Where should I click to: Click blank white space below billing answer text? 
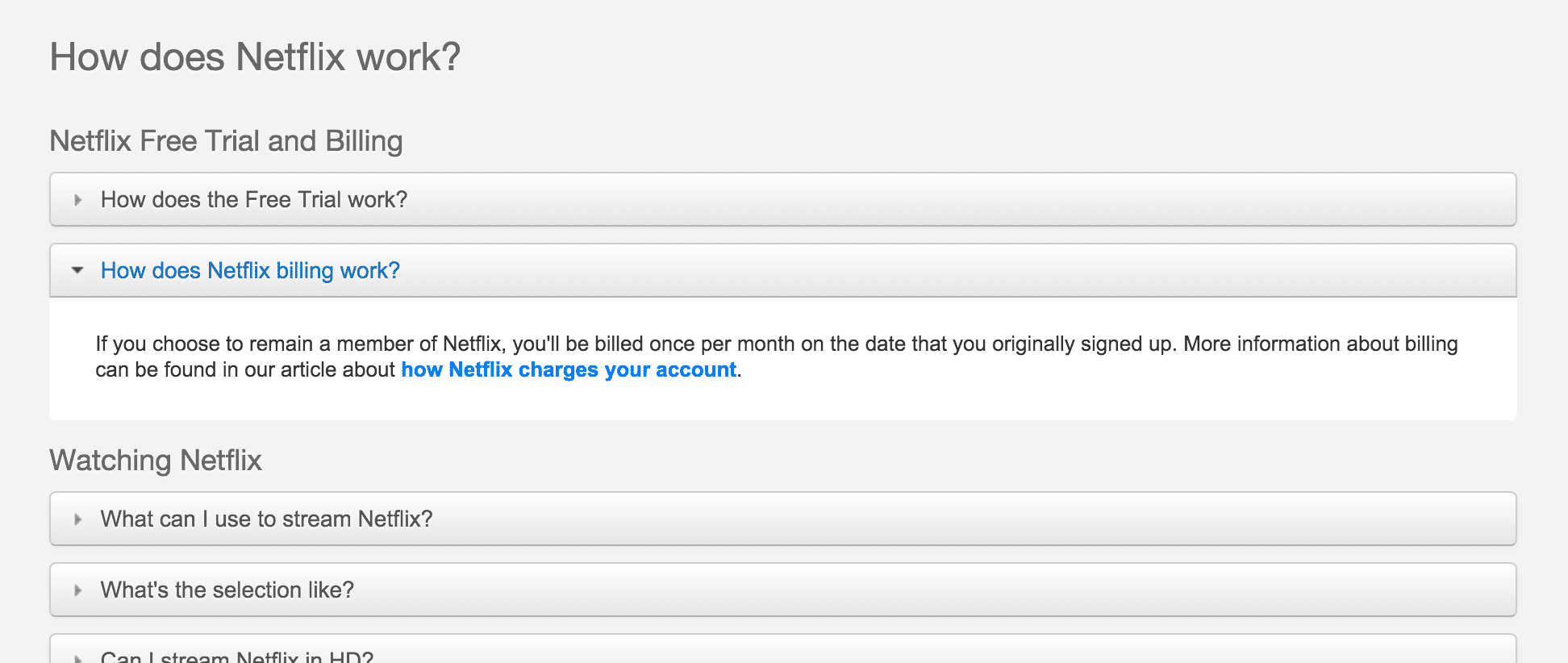click(x=782, y=402)
